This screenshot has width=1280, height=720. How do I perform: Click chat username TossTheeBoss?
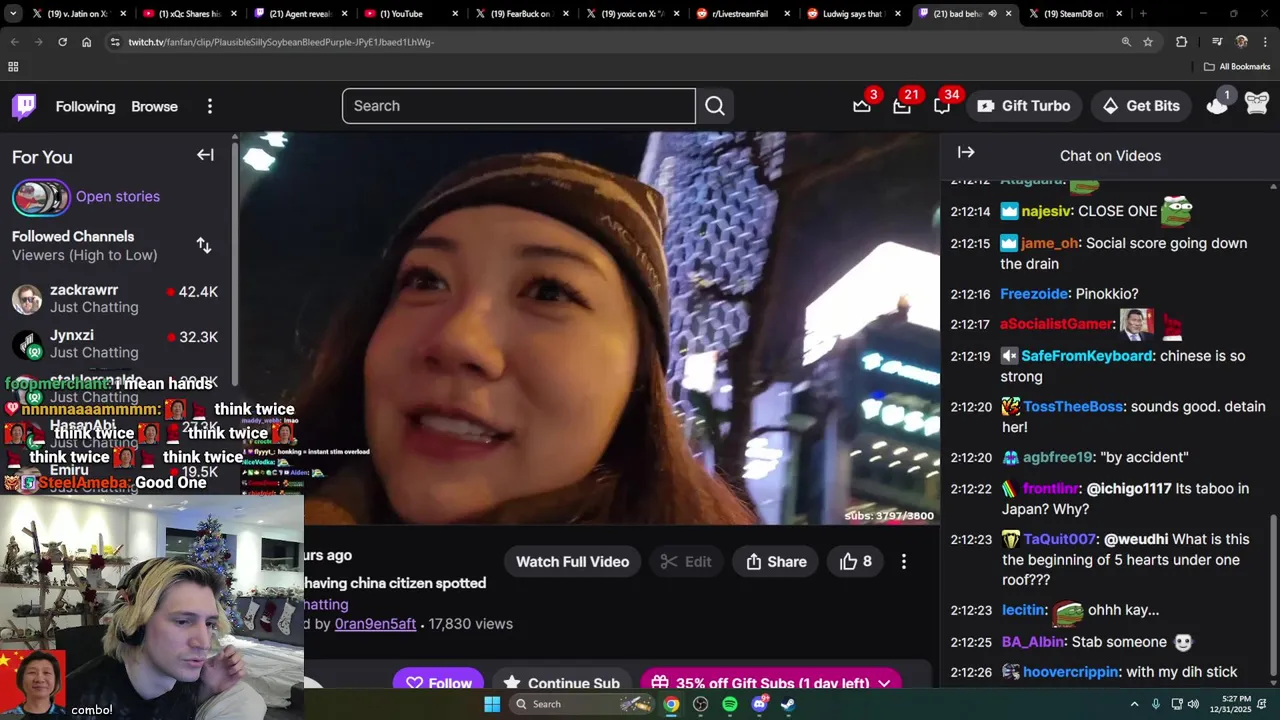pyautogui.click(x=1073, y=407)
